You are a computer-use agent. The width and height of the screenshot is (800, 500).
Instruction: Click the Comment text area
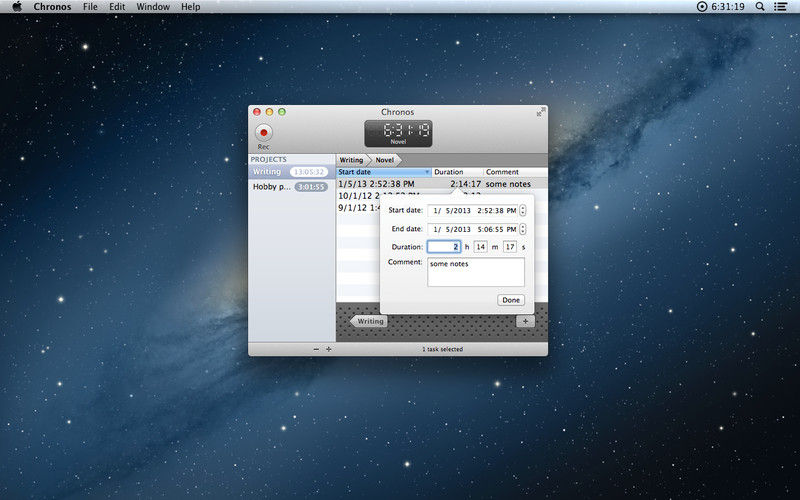pyautogui.click(x=476, y=272)
